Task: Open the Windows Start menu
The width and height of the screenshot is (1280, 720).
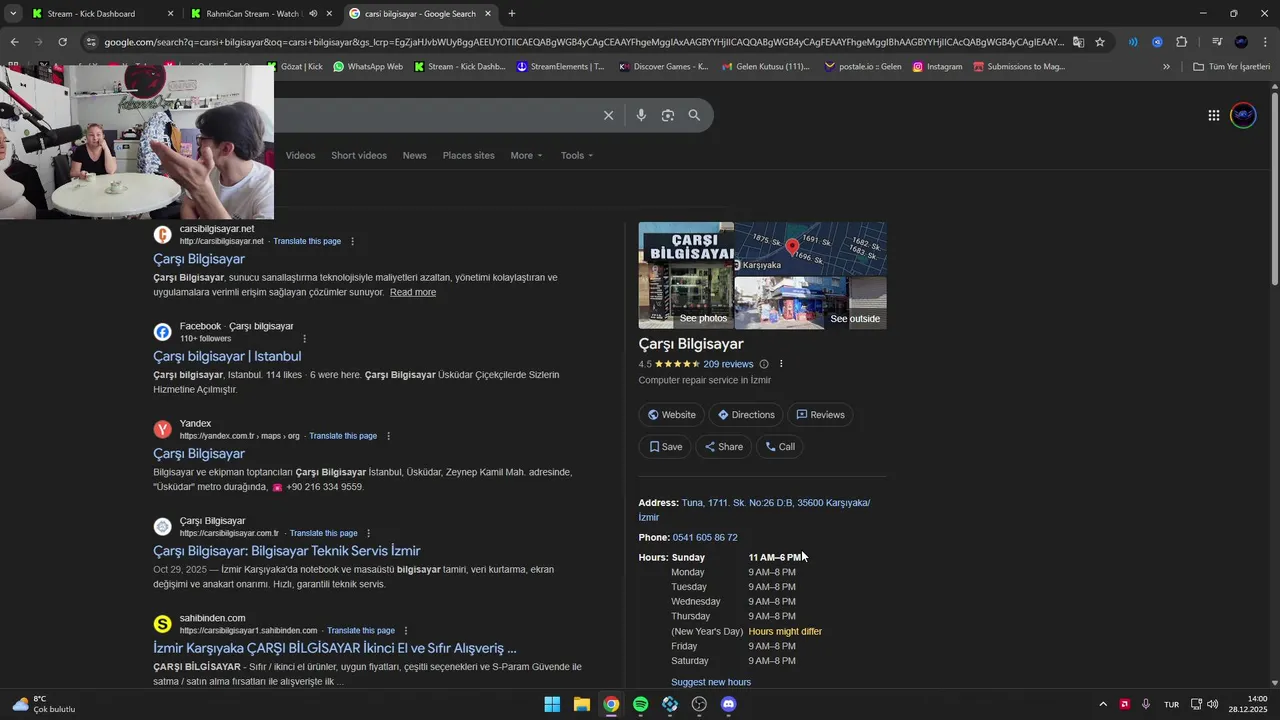Action: (x=552, y=704)
